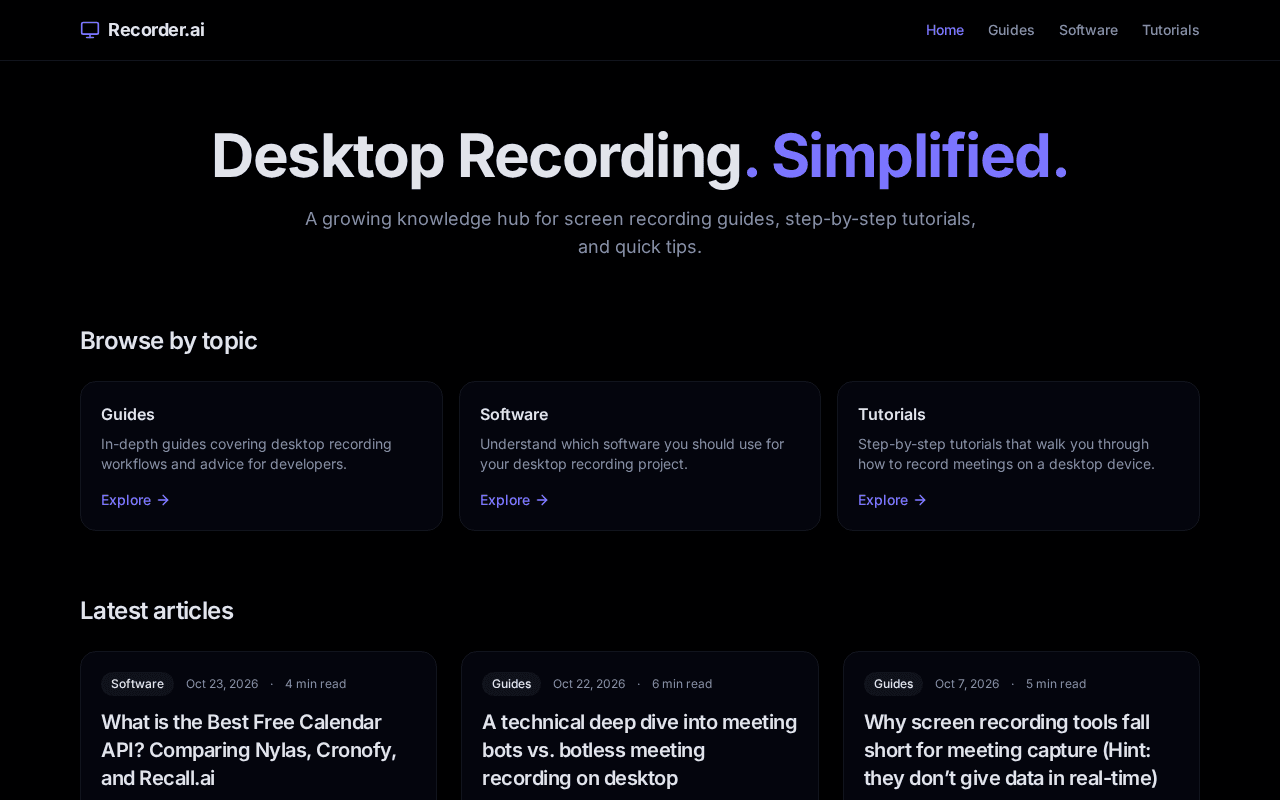Click the Recorder.ai monitor logo icon

90,30
